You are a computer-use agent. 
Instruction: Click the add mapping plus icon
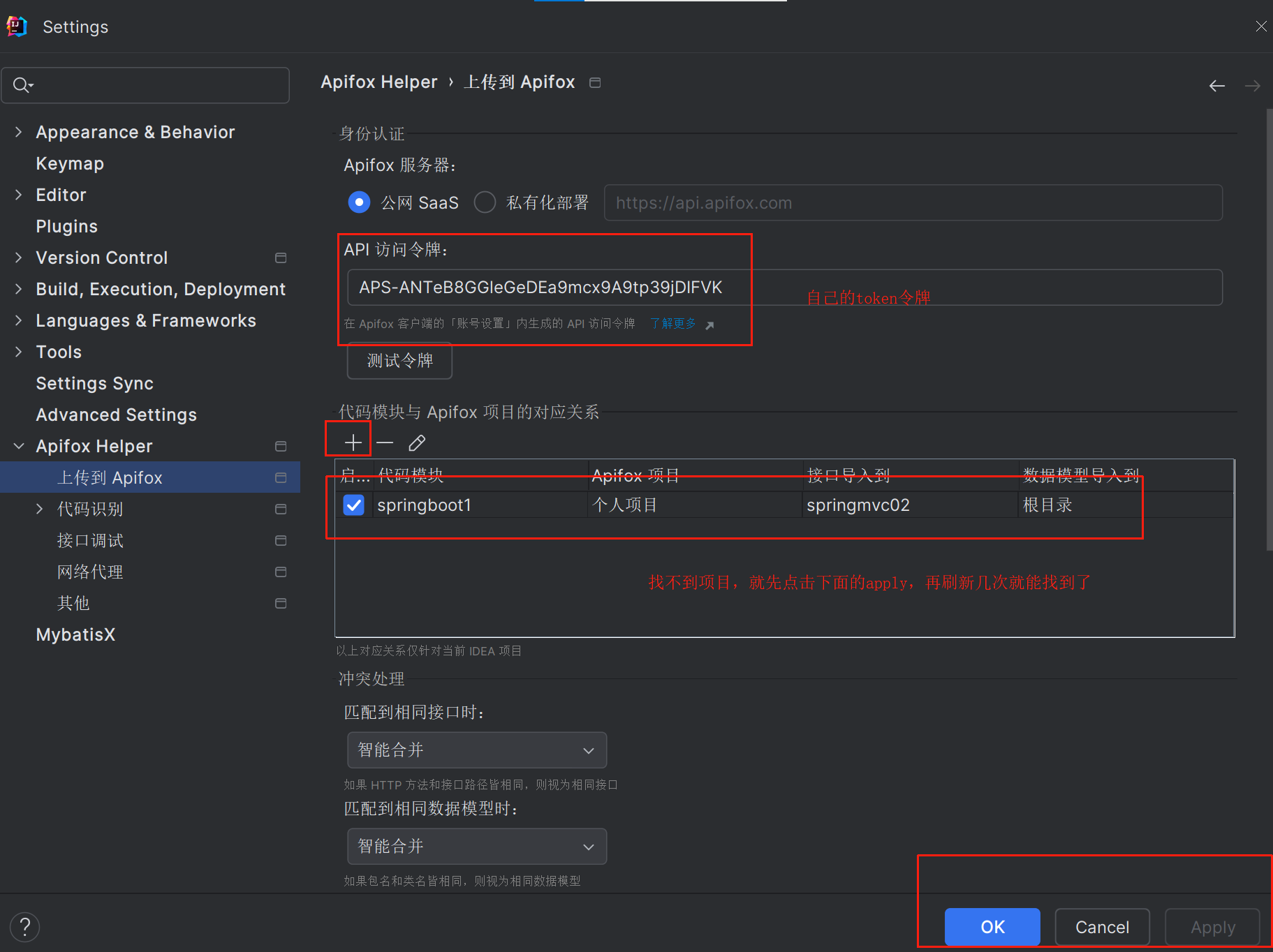click(x=353, y=442)
